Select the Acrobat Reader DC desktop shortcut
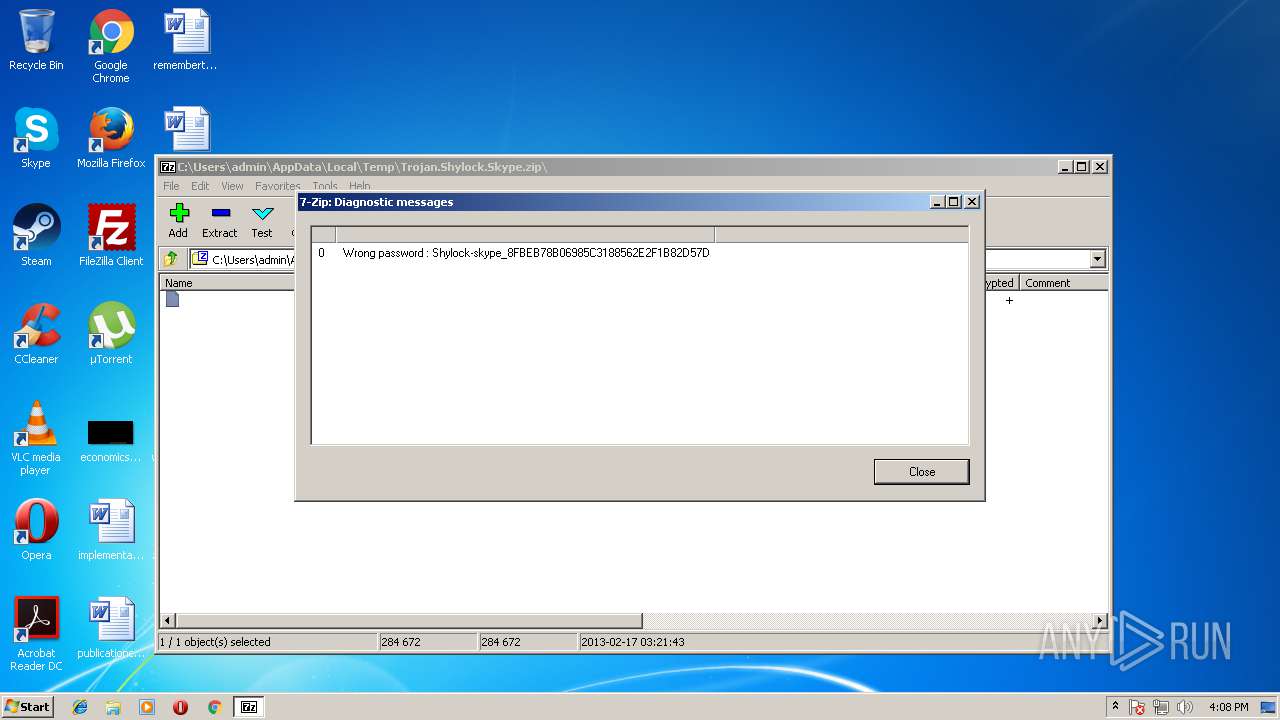 [36, 634]
